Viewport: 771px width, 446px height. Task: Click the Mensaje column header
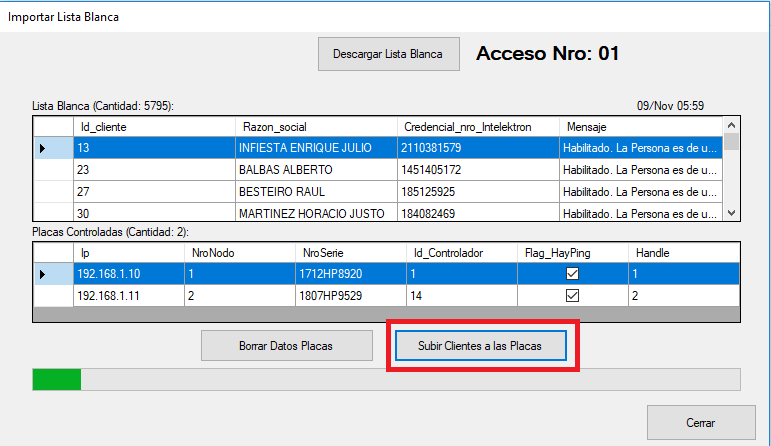640,127
